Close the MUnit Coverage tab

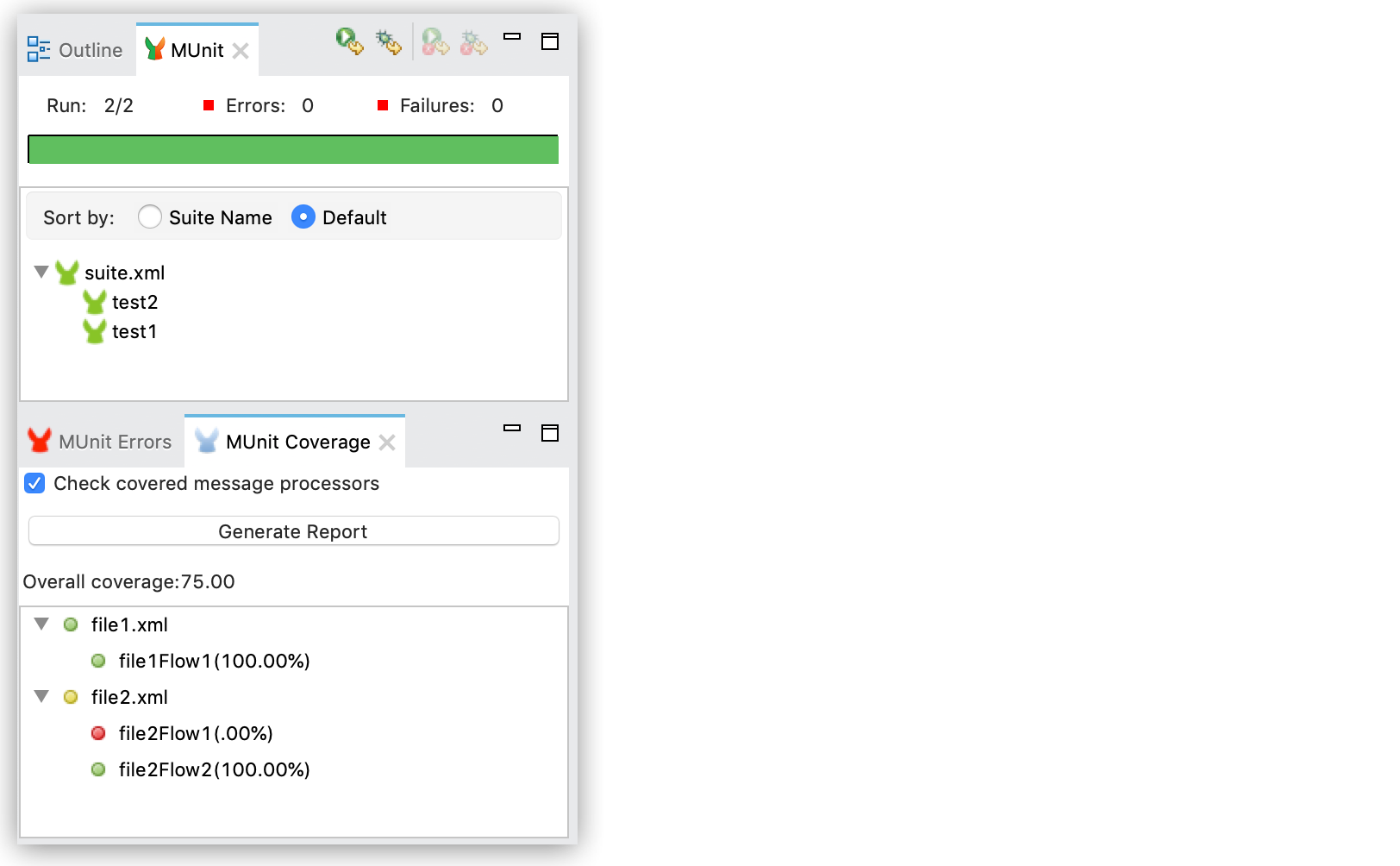(x=388, y=442)
